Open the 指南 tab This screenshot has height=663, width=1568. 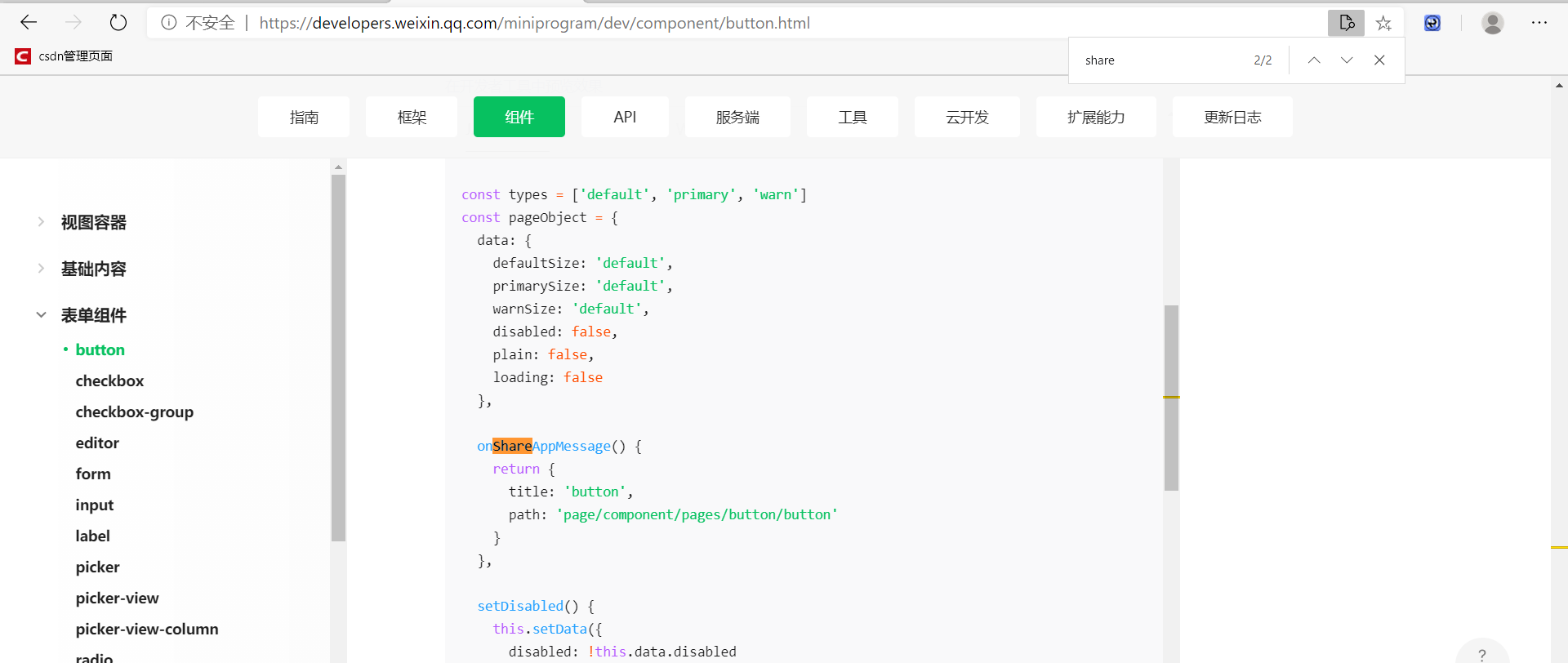click(x=304, y=117)
